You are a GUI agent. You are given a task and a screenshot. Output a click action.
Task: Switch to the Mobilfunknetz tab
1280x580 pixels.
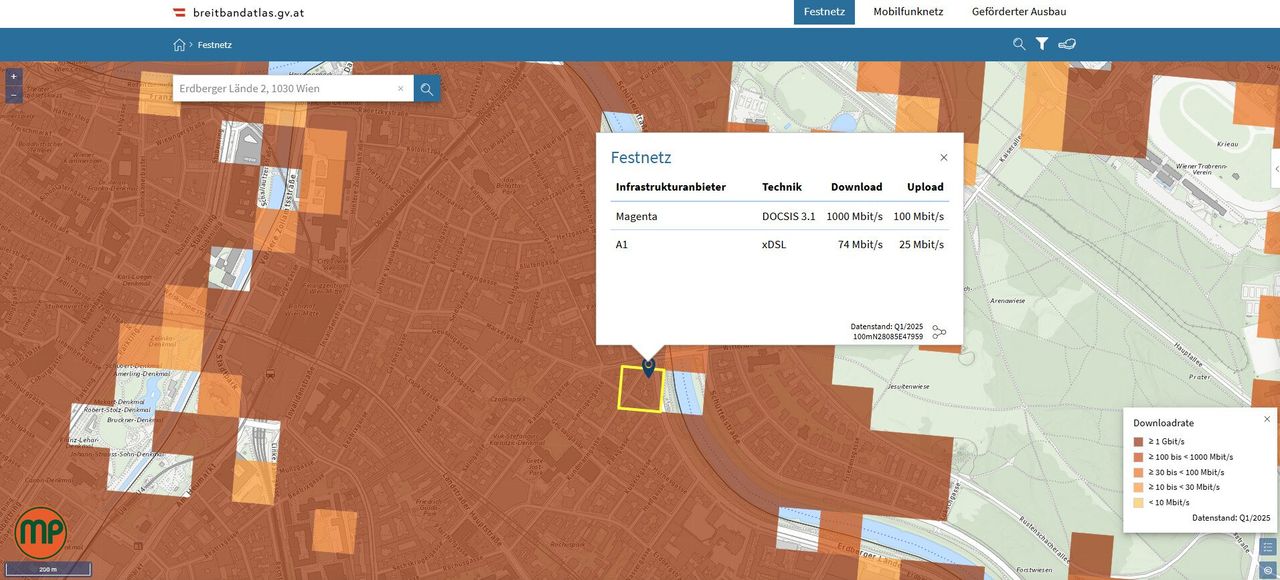tap(908, 12)
